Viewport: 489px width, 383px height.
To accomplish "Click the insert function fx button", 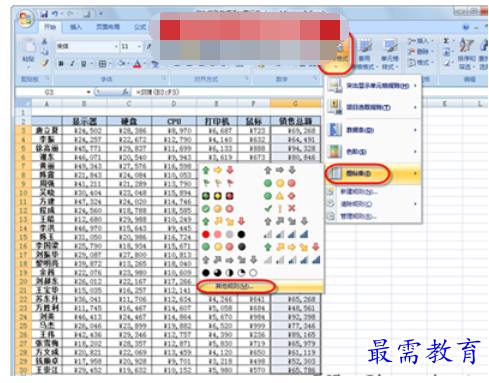I will point(125,92).
